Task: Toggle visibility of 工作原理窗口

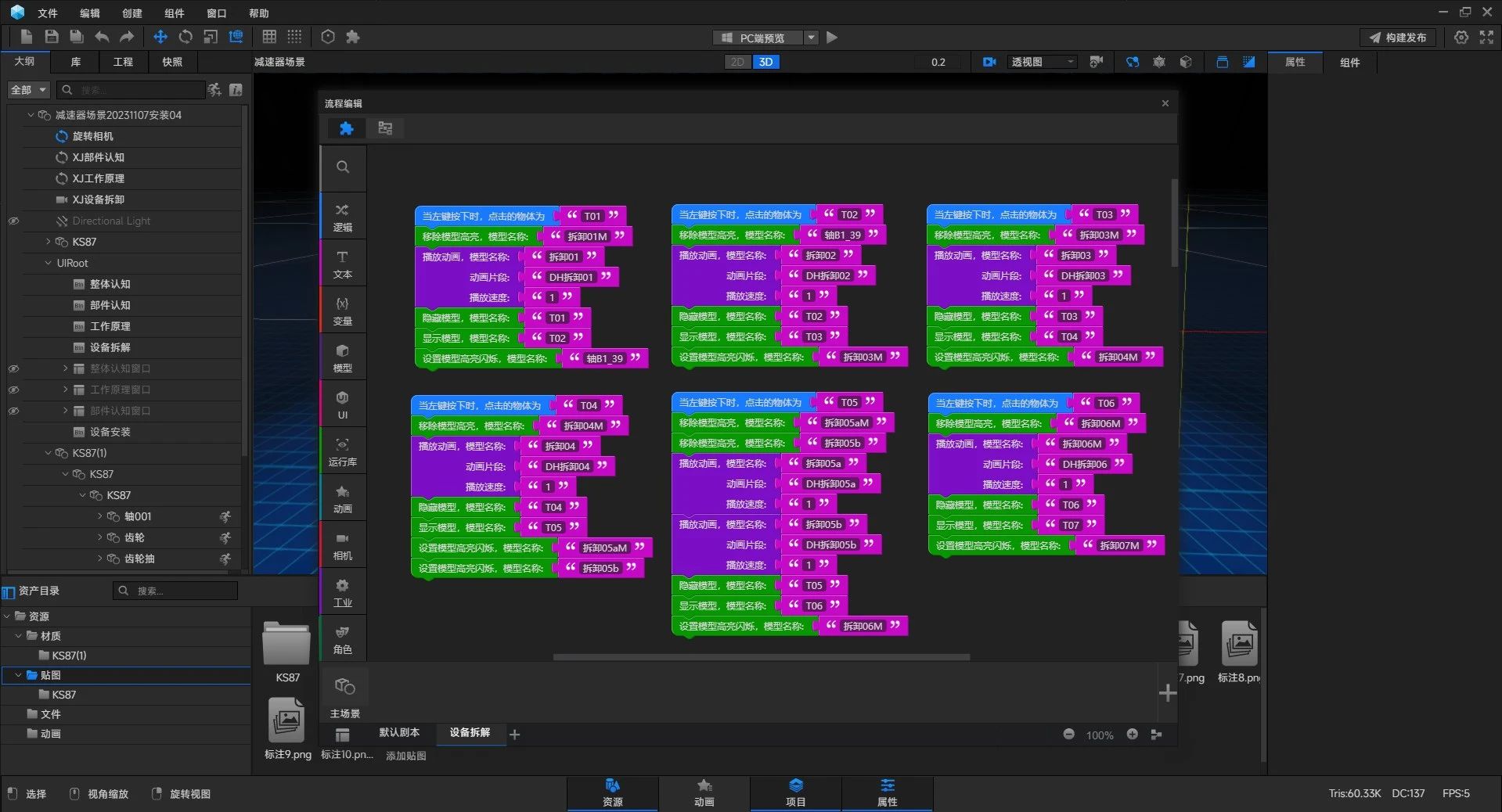Action: [13, 390]
